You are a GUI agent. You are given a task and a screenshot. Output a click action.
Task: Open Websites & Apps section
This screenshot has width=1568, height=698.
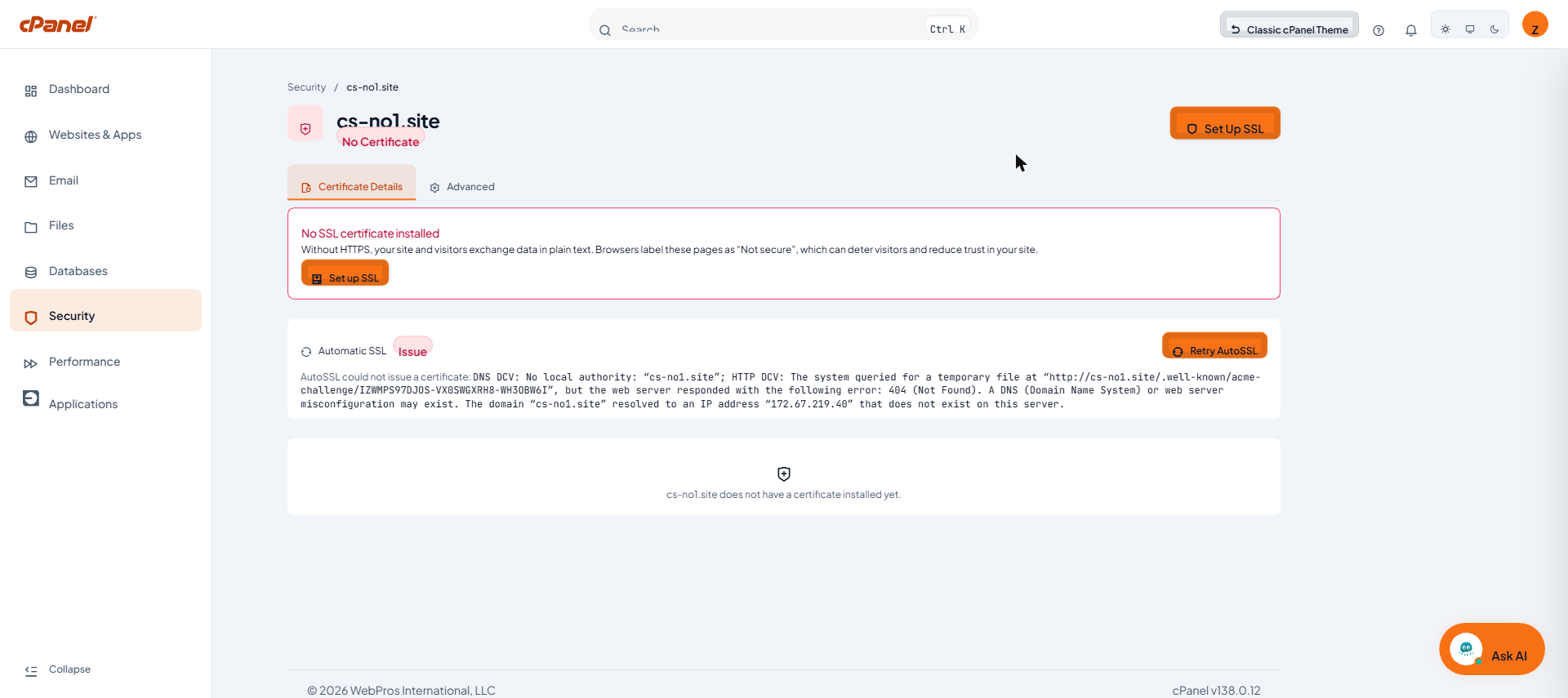point(105,136)
